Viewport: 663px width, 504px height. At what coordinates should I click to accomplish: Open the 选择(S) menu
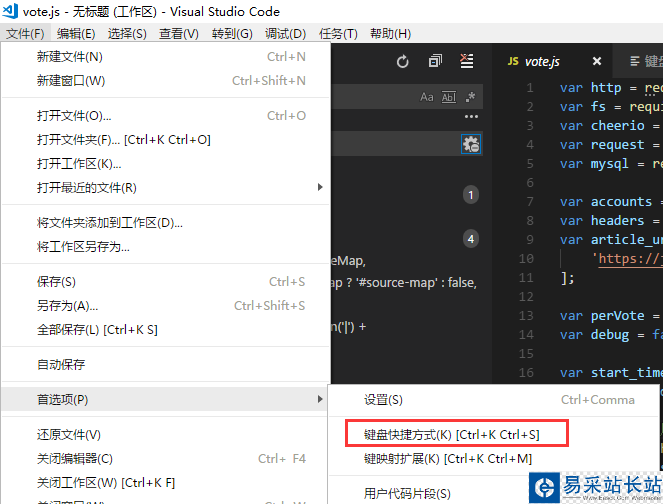(127, 33)
